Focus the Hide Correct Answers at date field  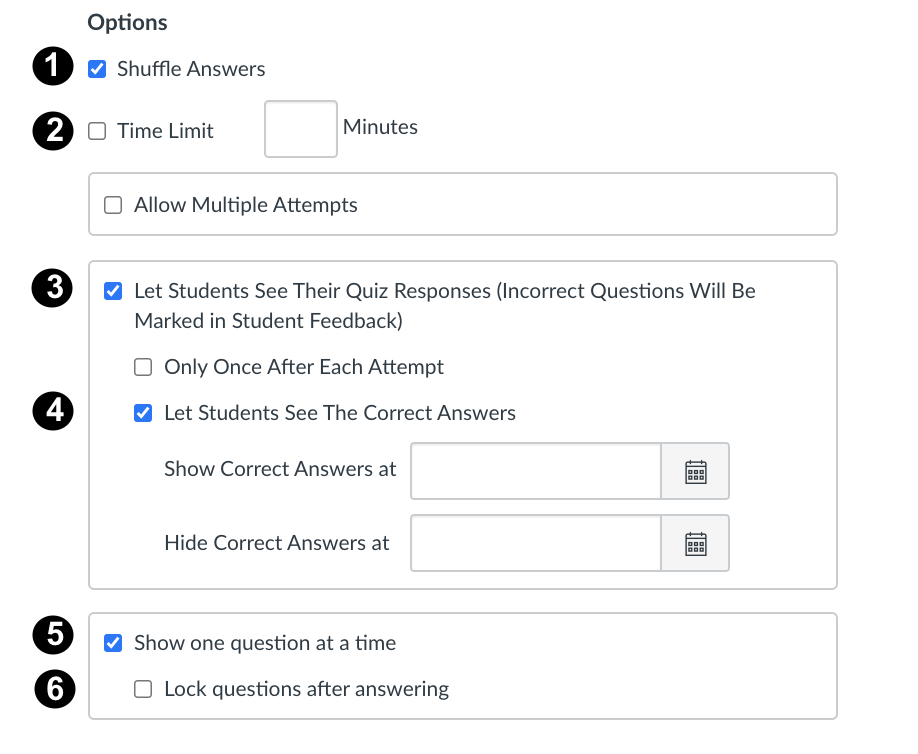click(536, 543)
